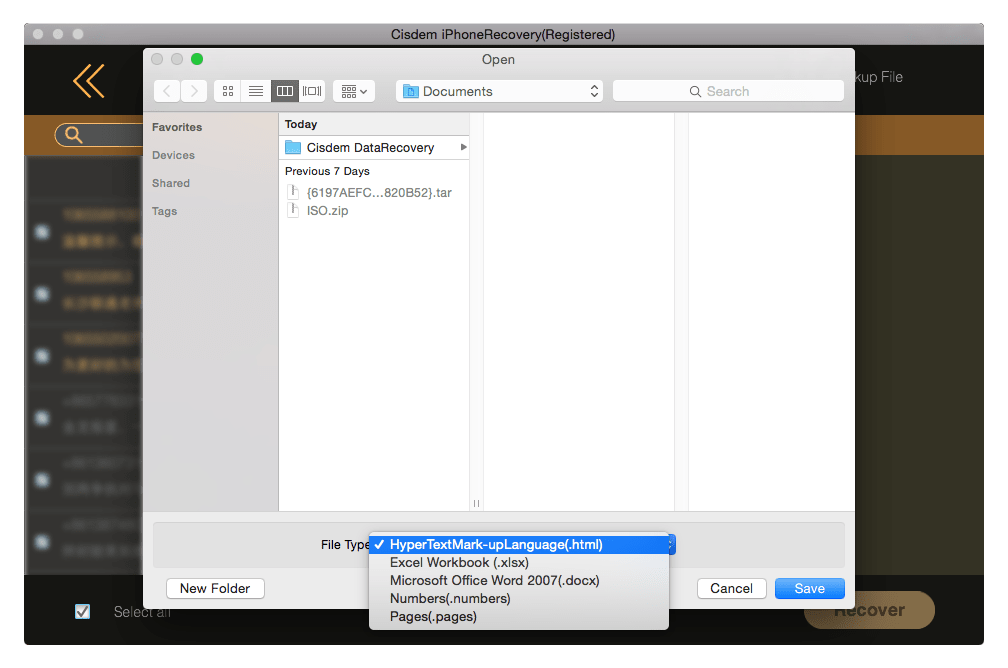Viewport: 1008px width, 668px height.
Task: Toggle the Select all checkbox
Action: click(82, 611)
